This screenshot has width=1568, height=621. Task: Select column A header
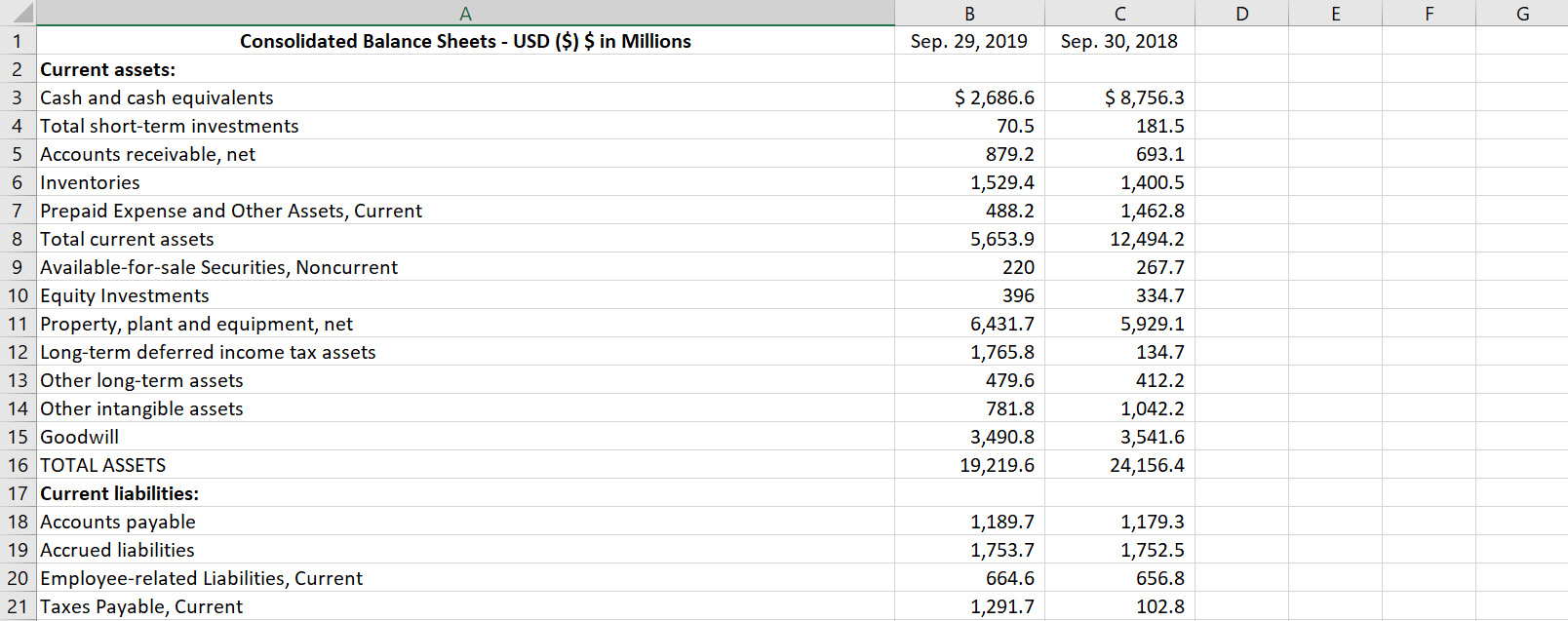[x=466, y=13]
